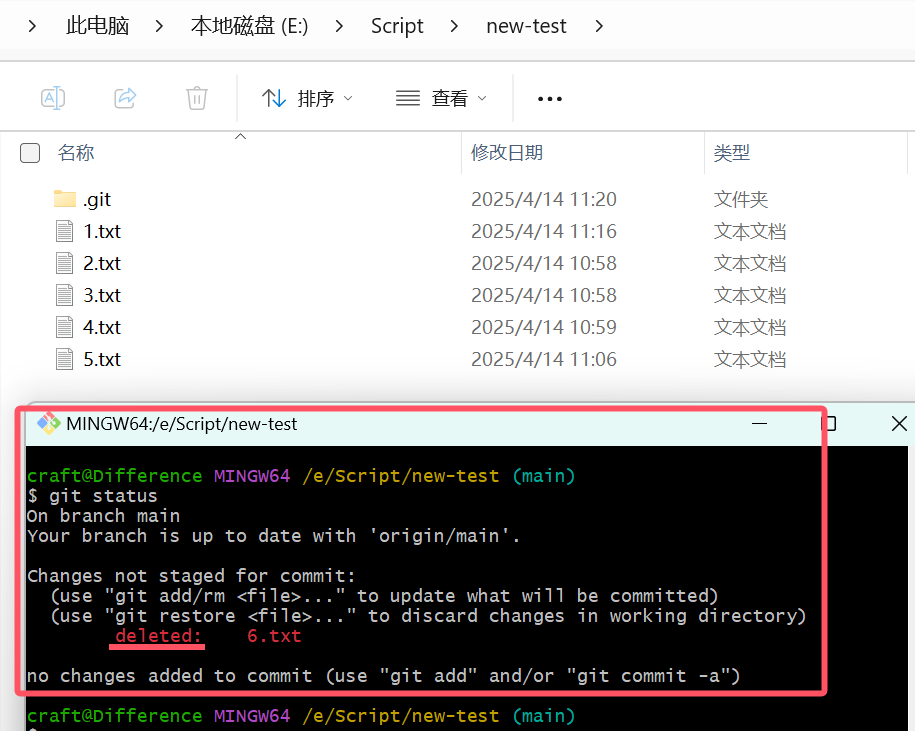Expand the chevron after 此电脑
The width and height of the screenshot is (915, 731).
[159, 26]
